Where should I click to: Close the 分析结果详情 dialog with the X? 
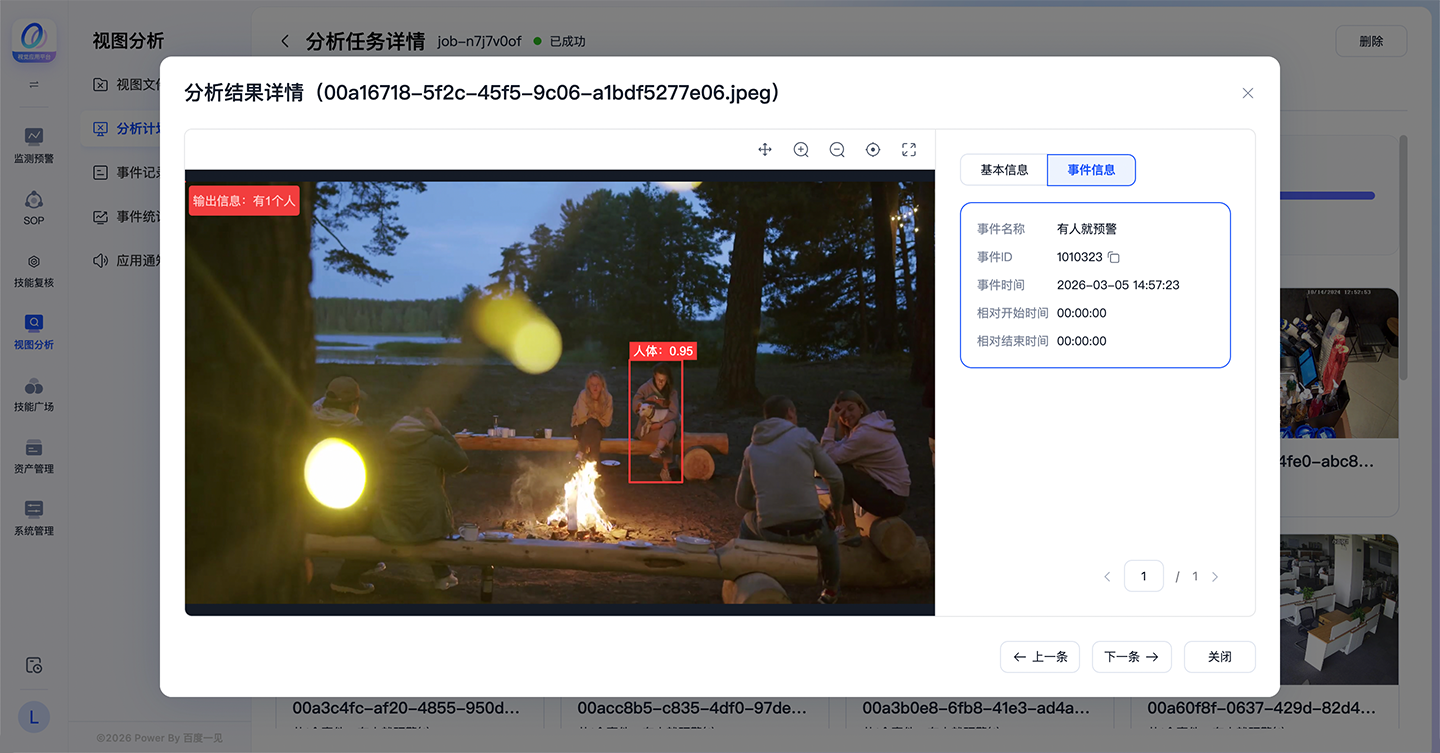pyautogui.click(x=1247, y=93)
